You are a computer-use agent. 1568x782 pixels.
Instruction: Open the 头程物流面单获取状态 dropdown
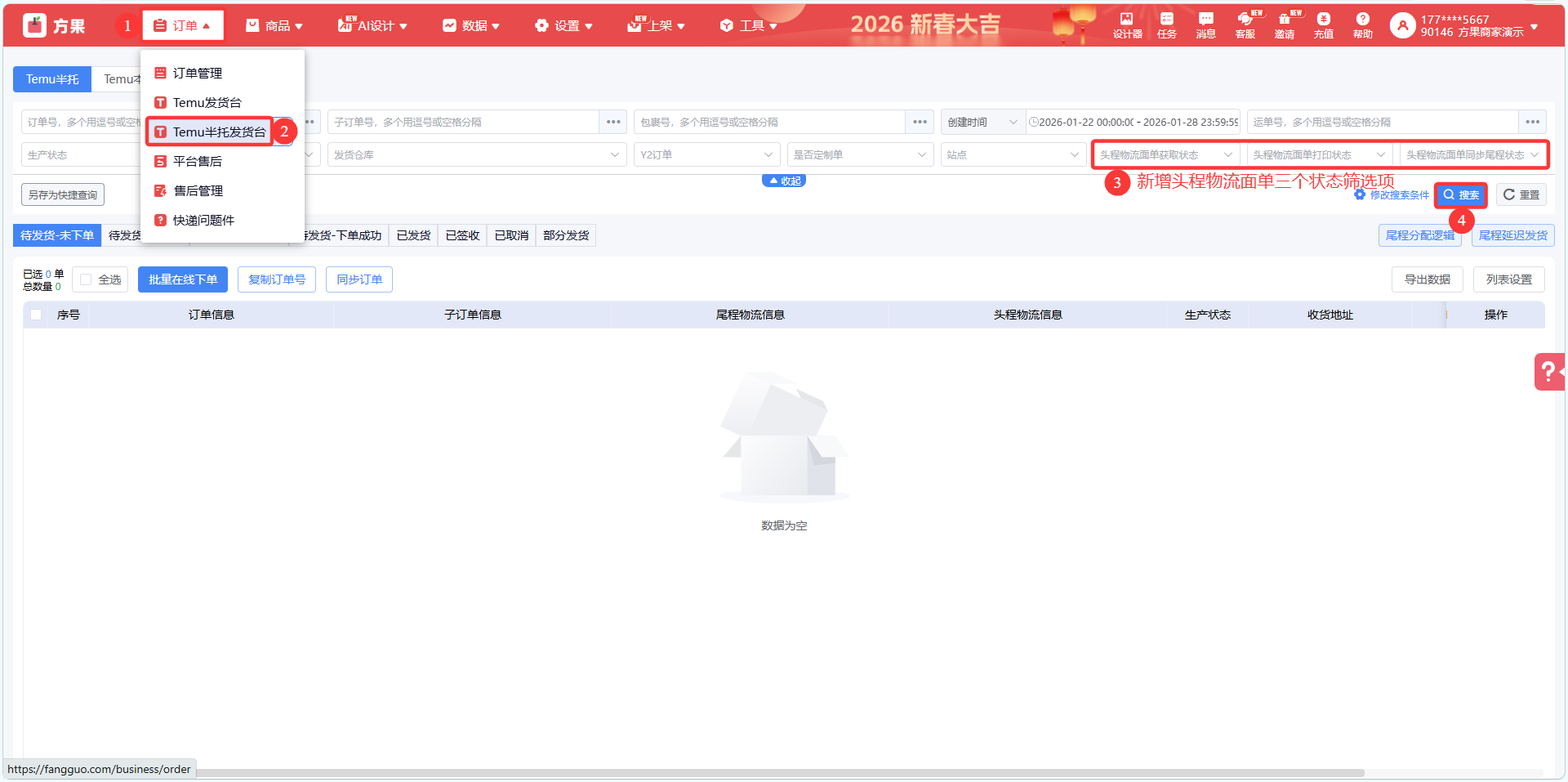click(1167, 154)
